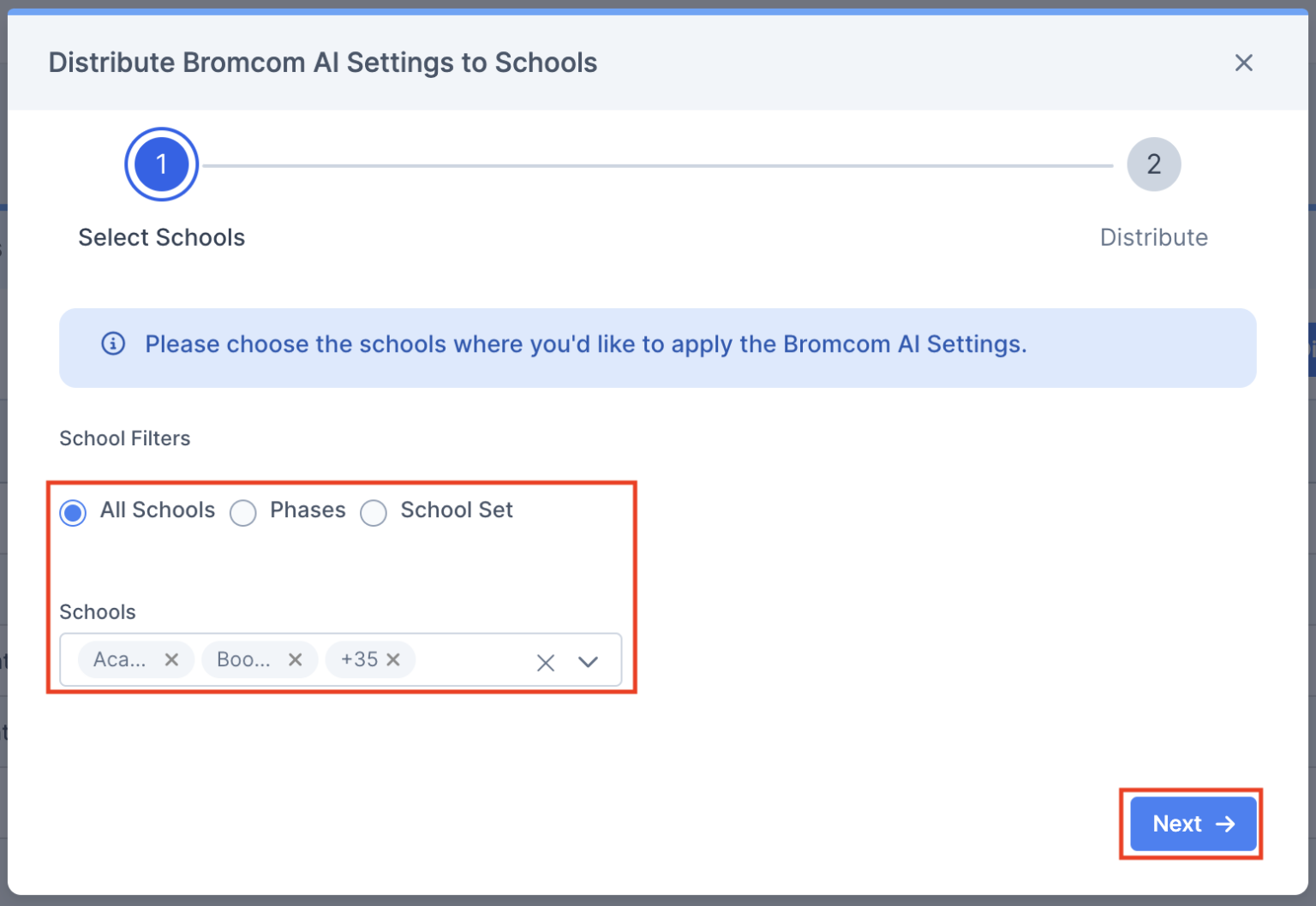Click the Select Schools step label
This screenshot has height=906, width=1316.
click(x=161, y=237)
